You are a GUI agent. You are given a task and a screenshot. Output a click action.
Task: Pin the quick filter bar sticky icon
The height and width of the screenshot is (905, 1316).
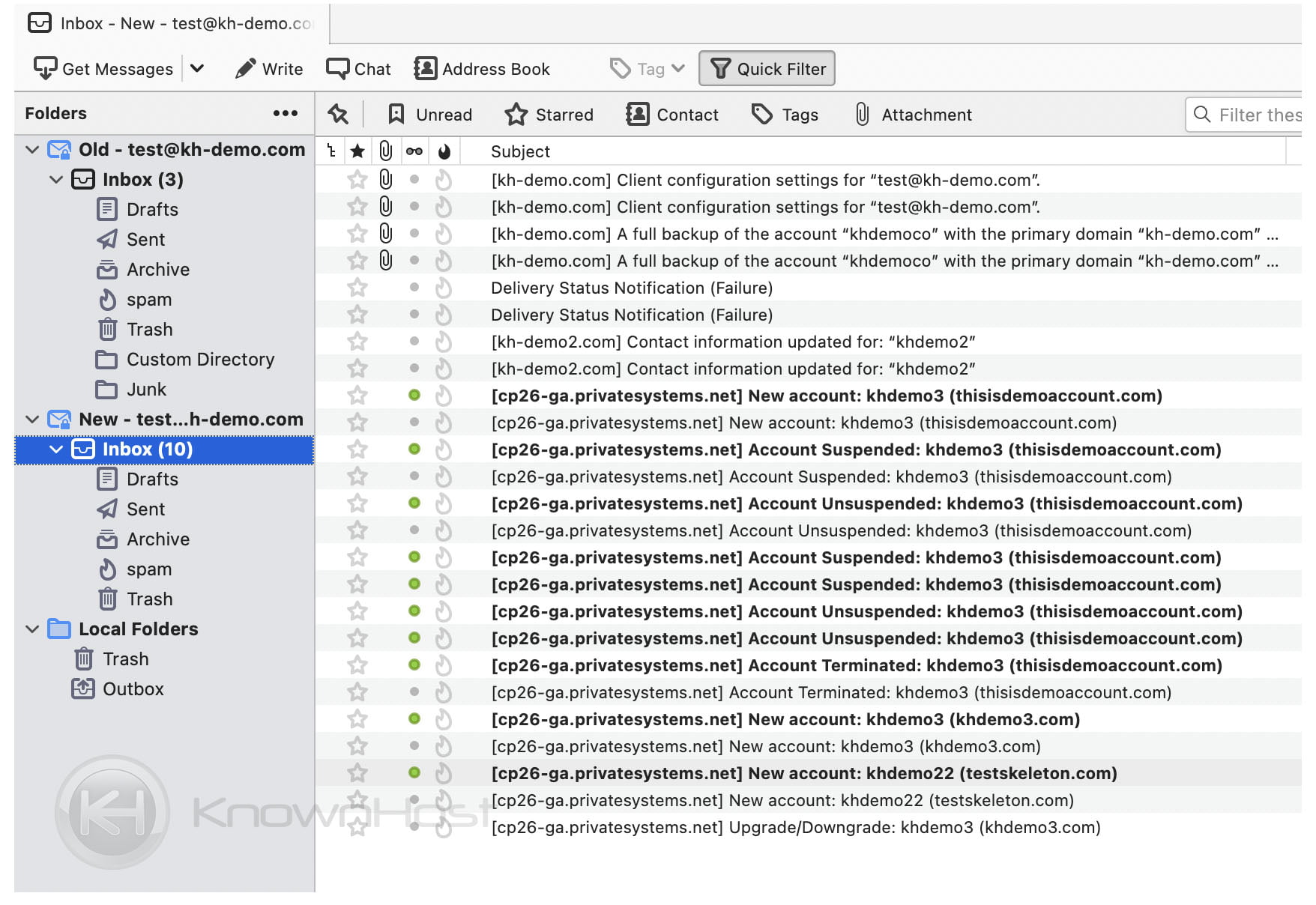(338, 115)
